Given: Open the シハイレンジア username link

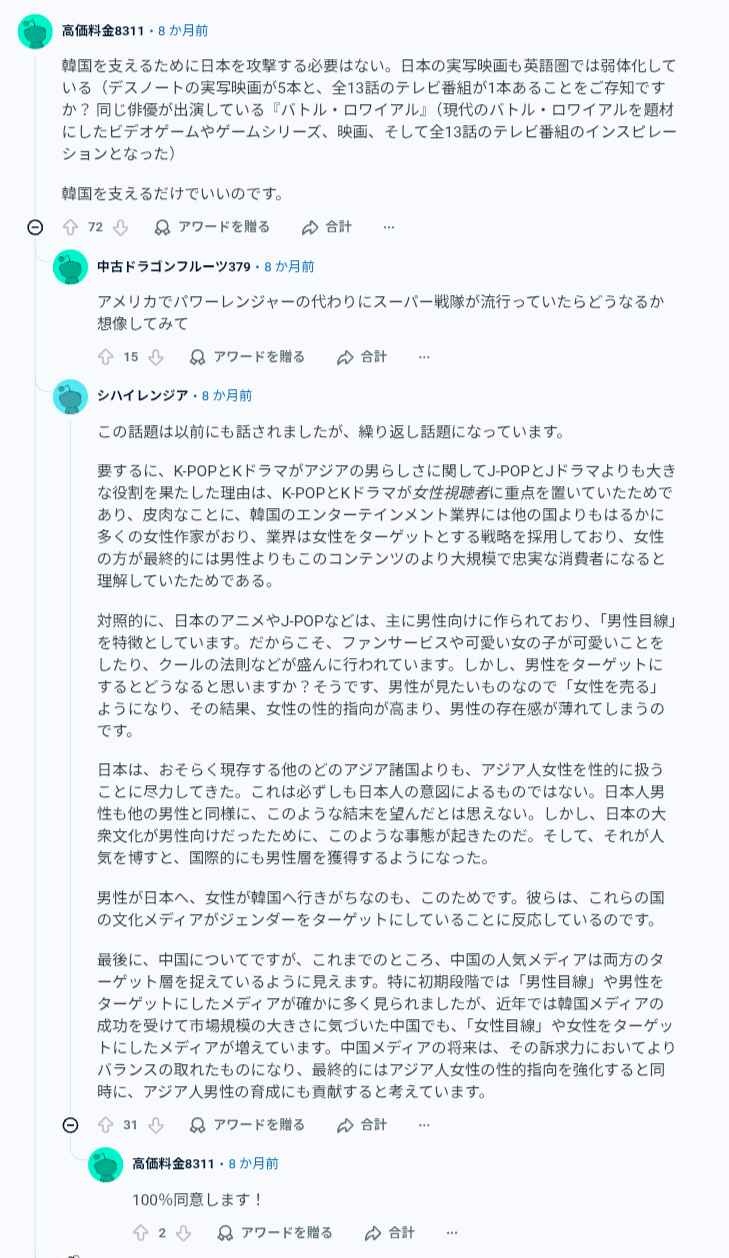Looking at the screenshot, I should [x=142, y=396].
